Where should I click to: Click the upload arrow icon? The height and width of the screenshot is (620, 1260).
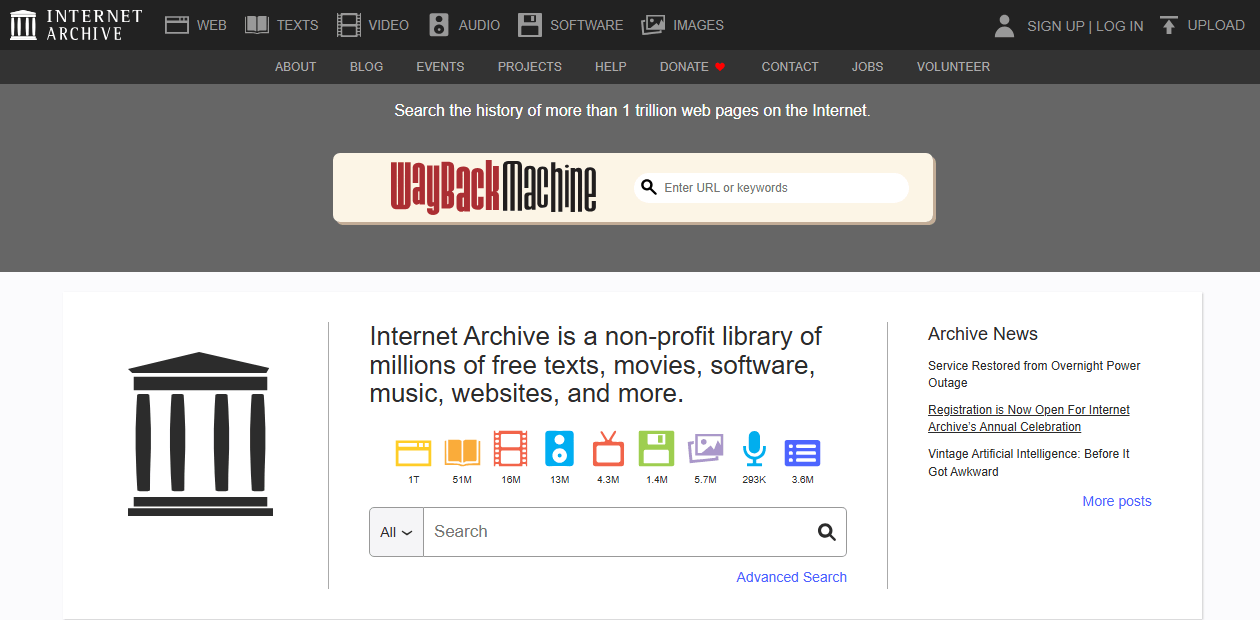pos(1168,25)
